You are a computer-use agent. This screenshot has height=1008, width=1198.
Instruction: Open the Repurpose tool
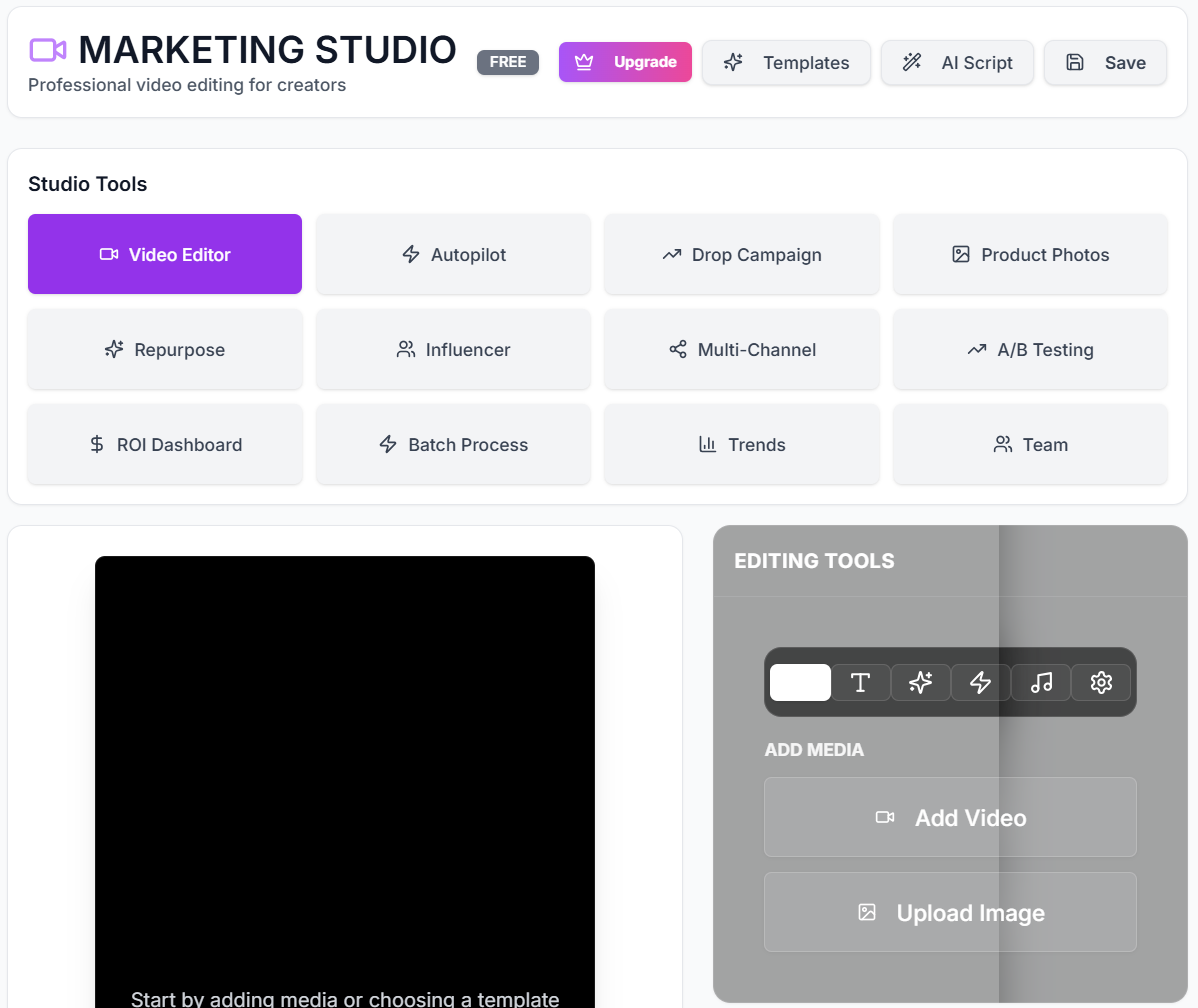[164, 349]
